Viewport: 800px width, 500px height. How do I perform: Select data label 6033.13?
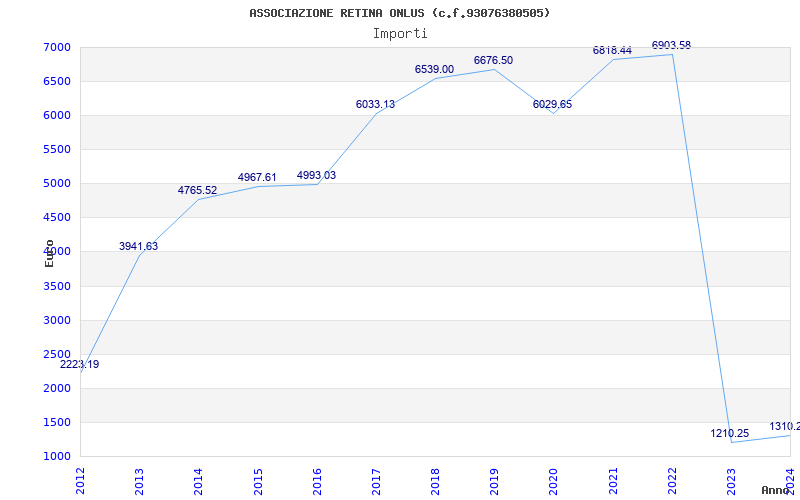pyautogui.click(x=376, y=105)
